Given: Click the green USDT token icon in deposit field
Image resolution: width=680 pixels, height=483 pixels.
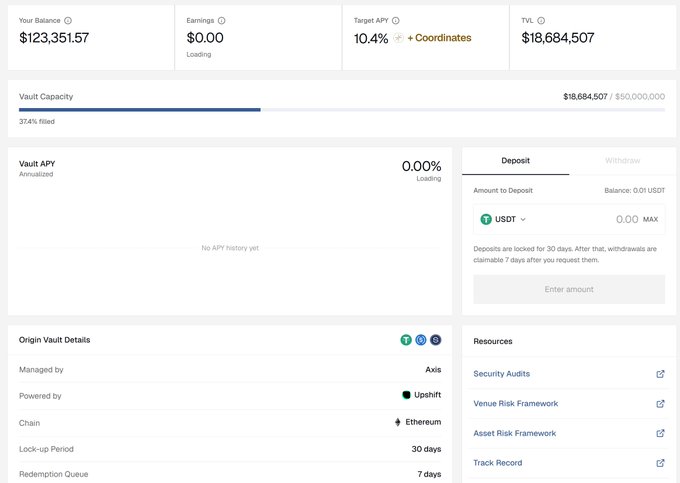Looking at the screenshot, I should [x=486, y=219].
